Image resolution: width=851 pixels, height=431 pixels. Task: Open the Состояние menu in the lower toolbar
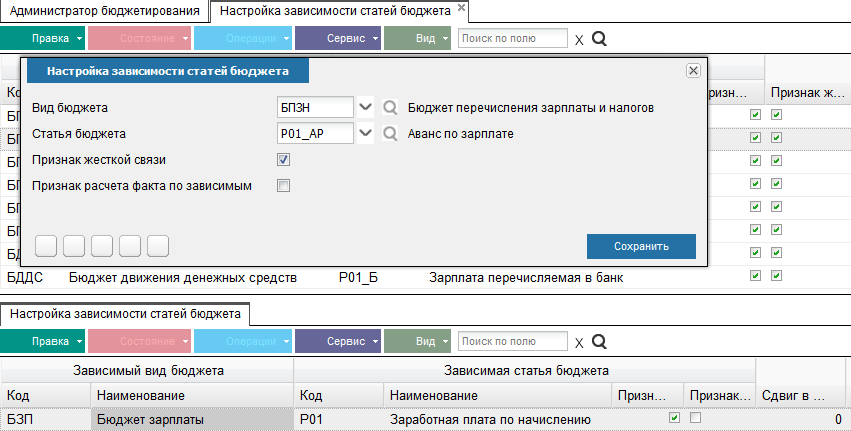[139, 341]
